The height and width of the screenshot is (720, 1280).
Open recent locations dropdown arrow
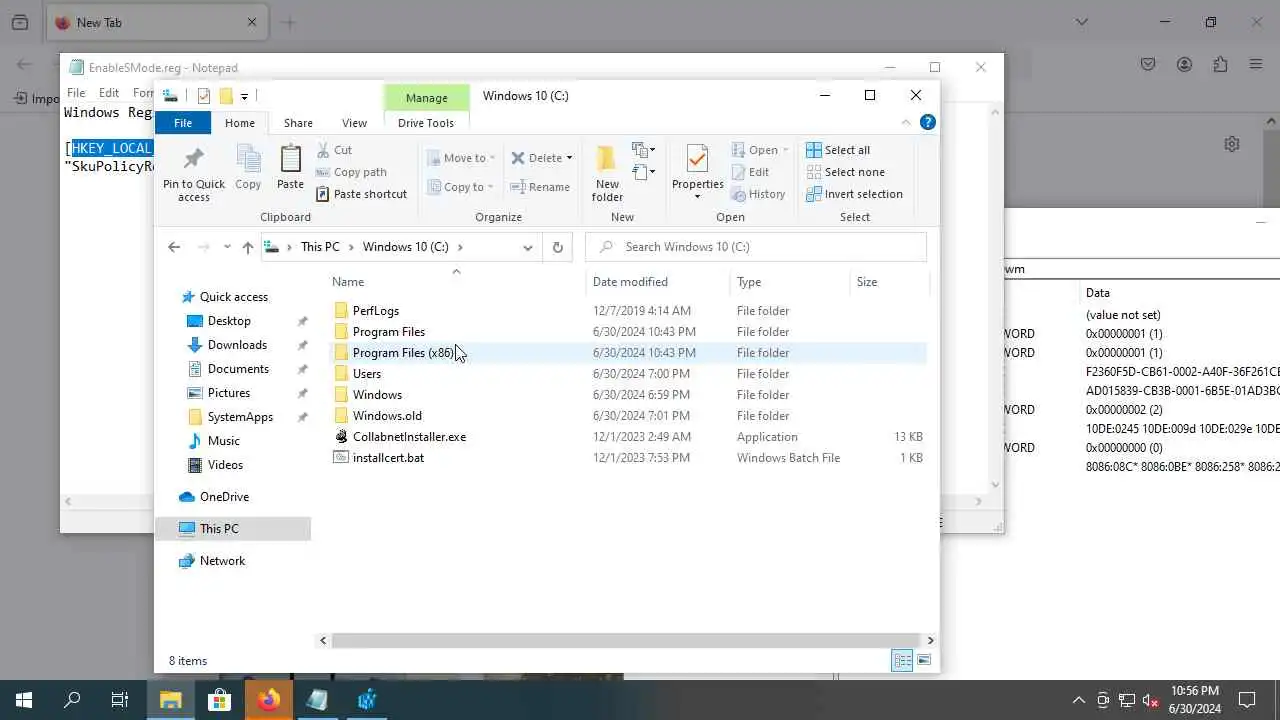click(x=227, y=247)
